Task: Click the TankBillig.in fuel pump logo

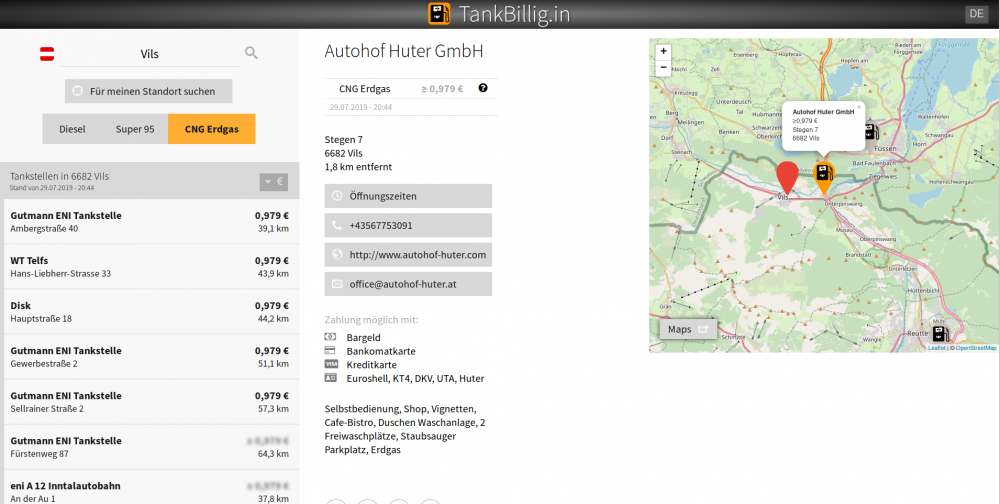Action: (x=439, y=13)
